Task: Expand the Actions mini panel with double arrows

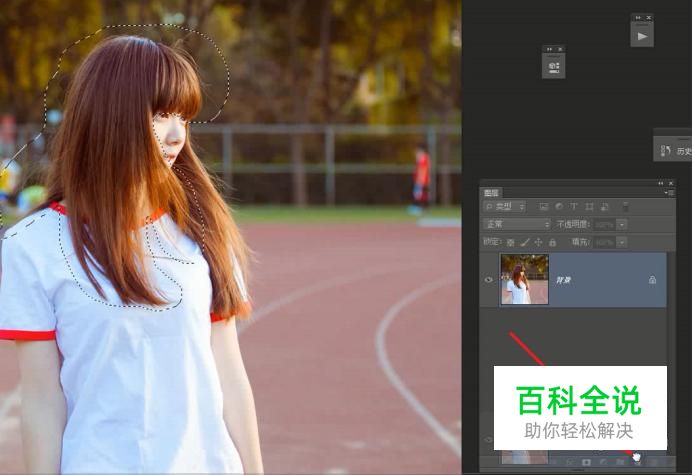Action: 638,18
